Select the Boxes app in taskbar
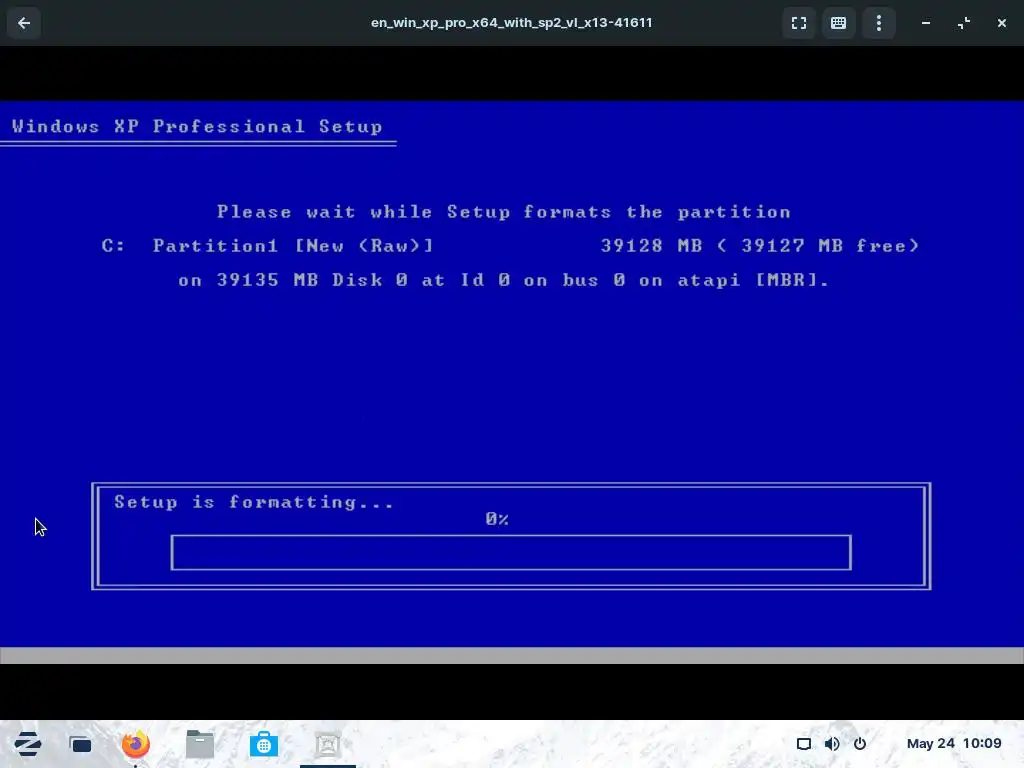This screenshot has width=1024, height=768. point(328,744)
